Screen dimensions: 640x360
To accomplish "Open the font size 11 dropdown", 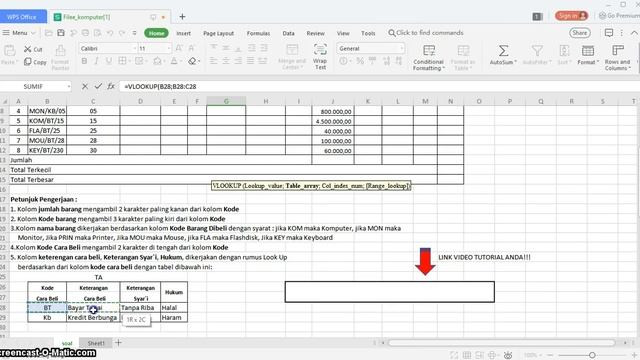I will click(169, 49).
